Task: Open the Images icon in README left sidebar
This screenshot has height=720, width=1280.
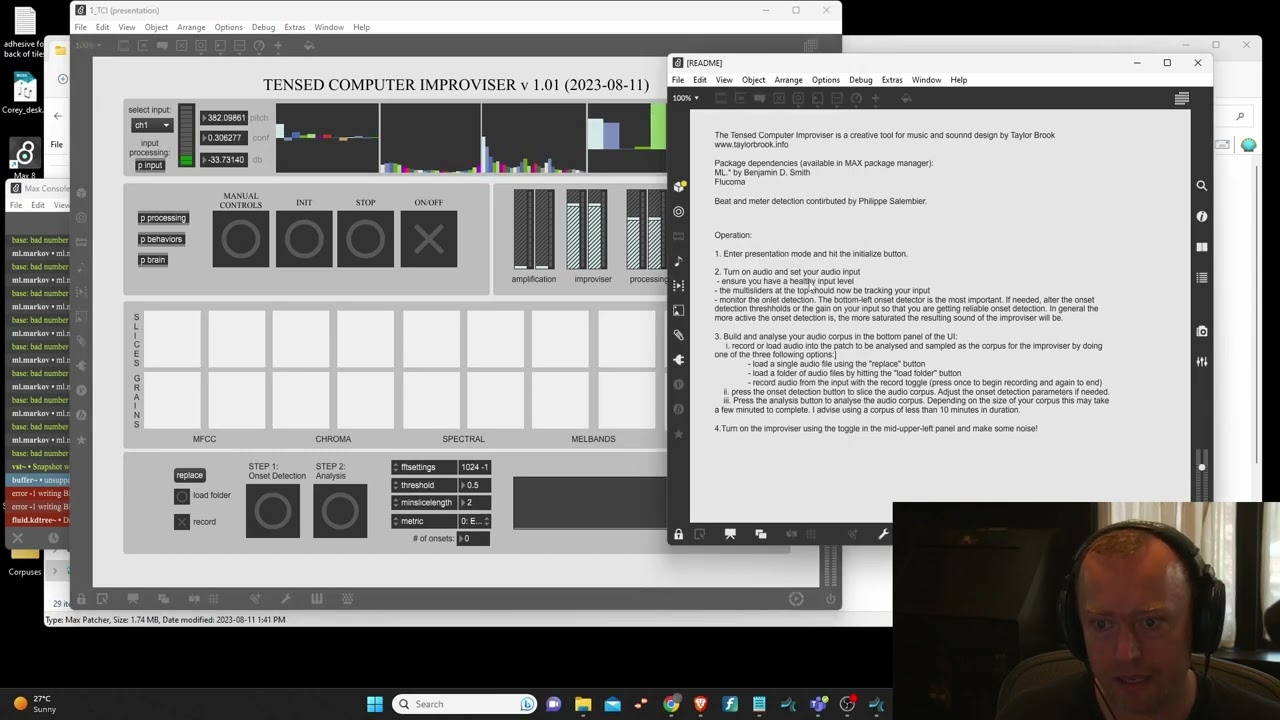Action: pyautogui.click(x=679, y=311)
